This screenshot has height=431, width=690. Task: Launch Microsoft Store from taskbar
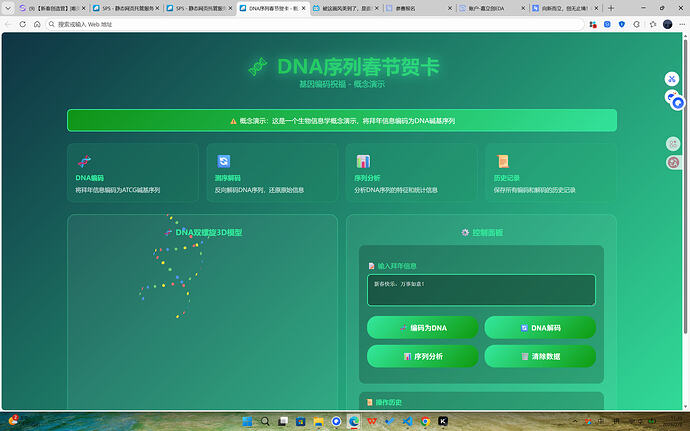click(x=301, y=421)
